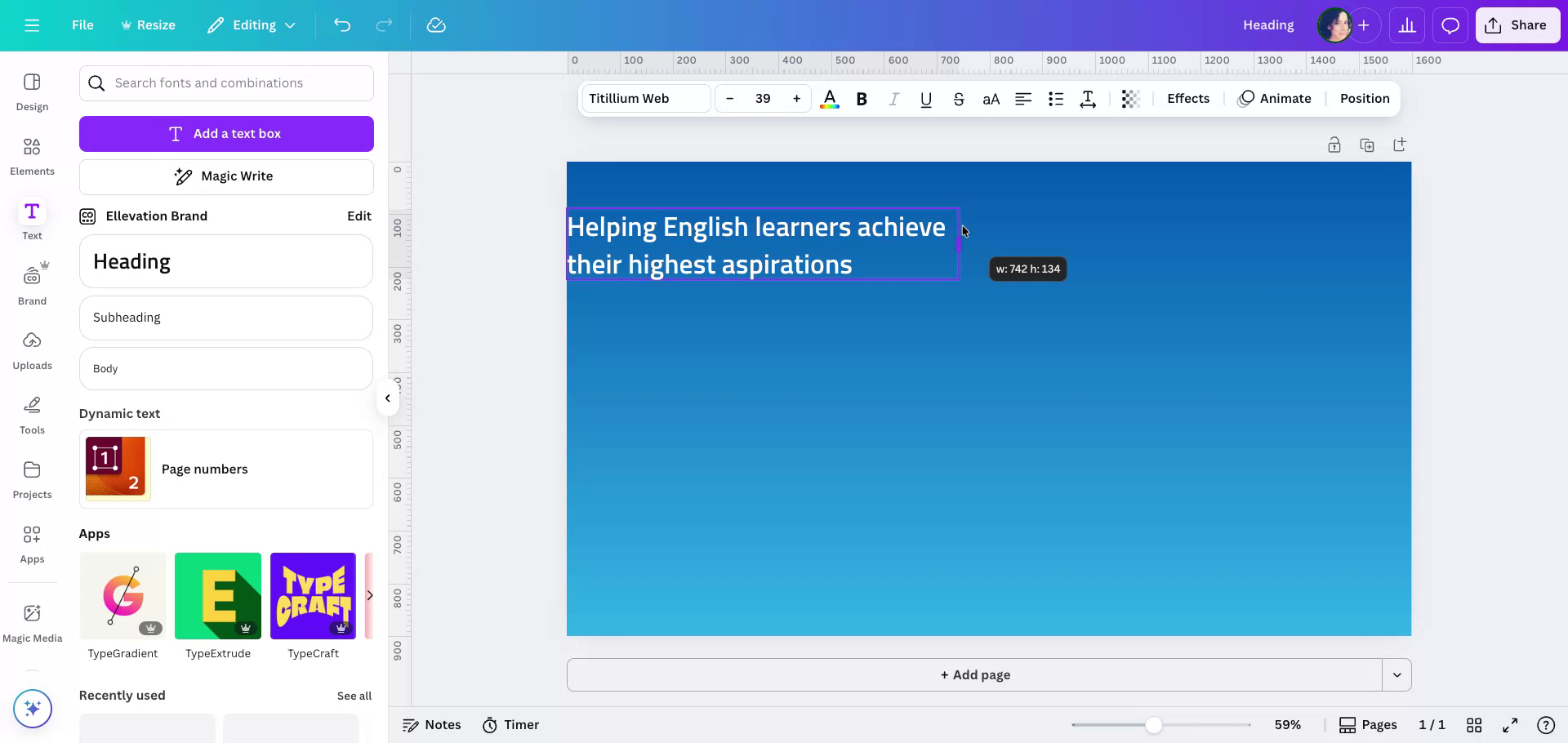The height and width of the screenshot is (743, 1568).
Task: Toggle uppercase with the aA control
Action: 991,99
